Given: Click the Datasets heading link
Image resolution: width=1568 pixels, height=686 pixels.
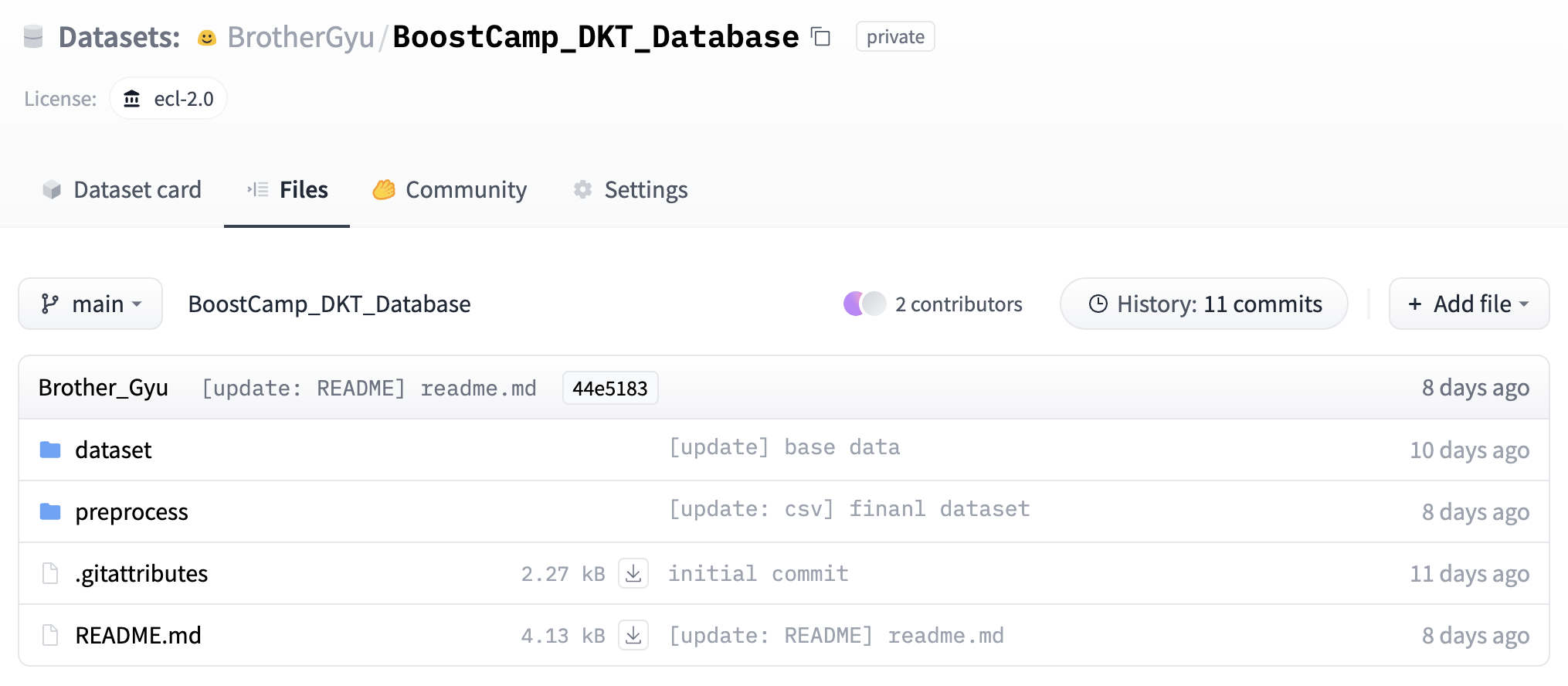Looking at the screenshot, I should coord(119,37).
